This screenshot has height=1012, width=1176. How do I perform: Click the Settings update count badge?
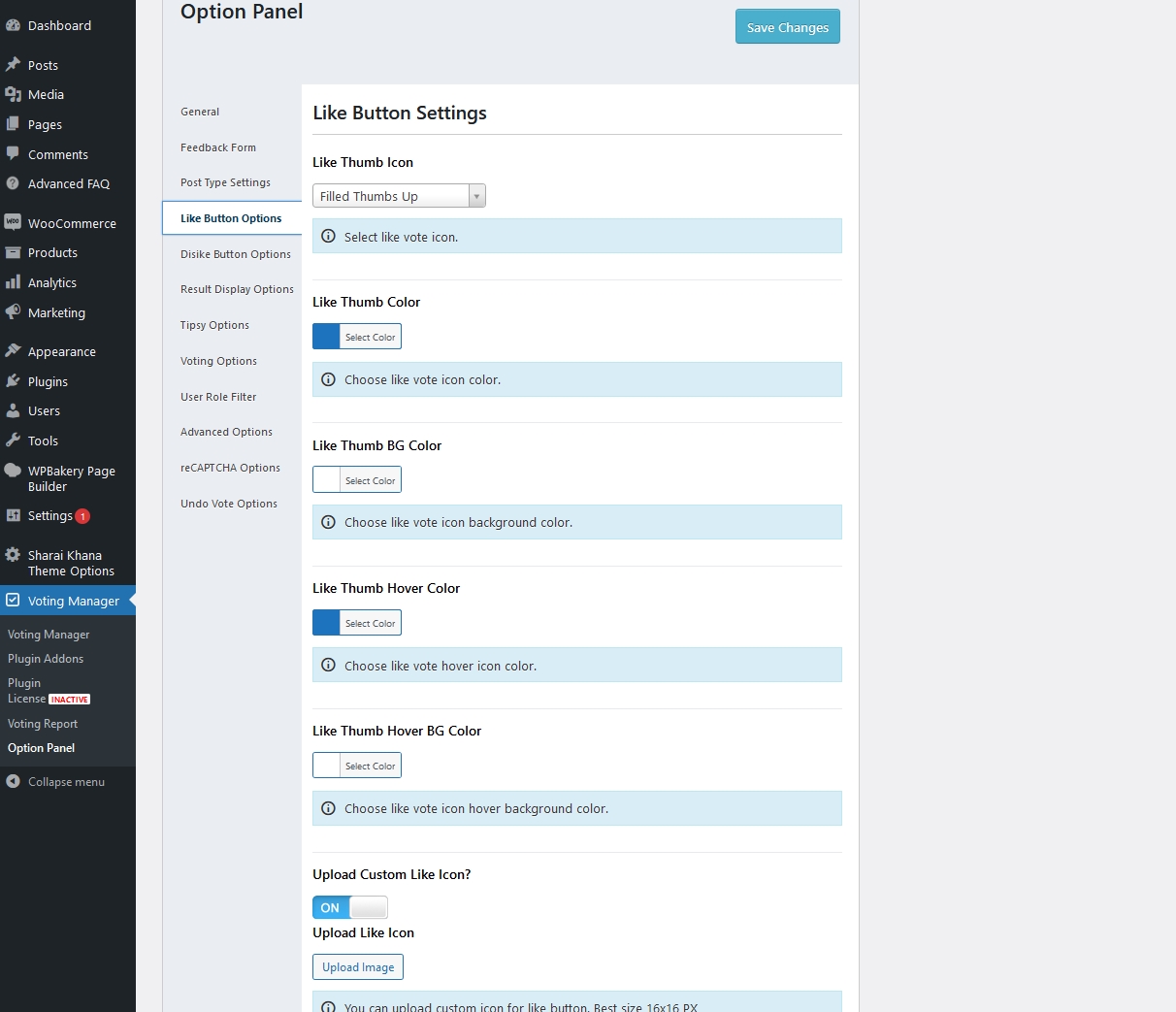pyautogui.click(x=82, y=516)
